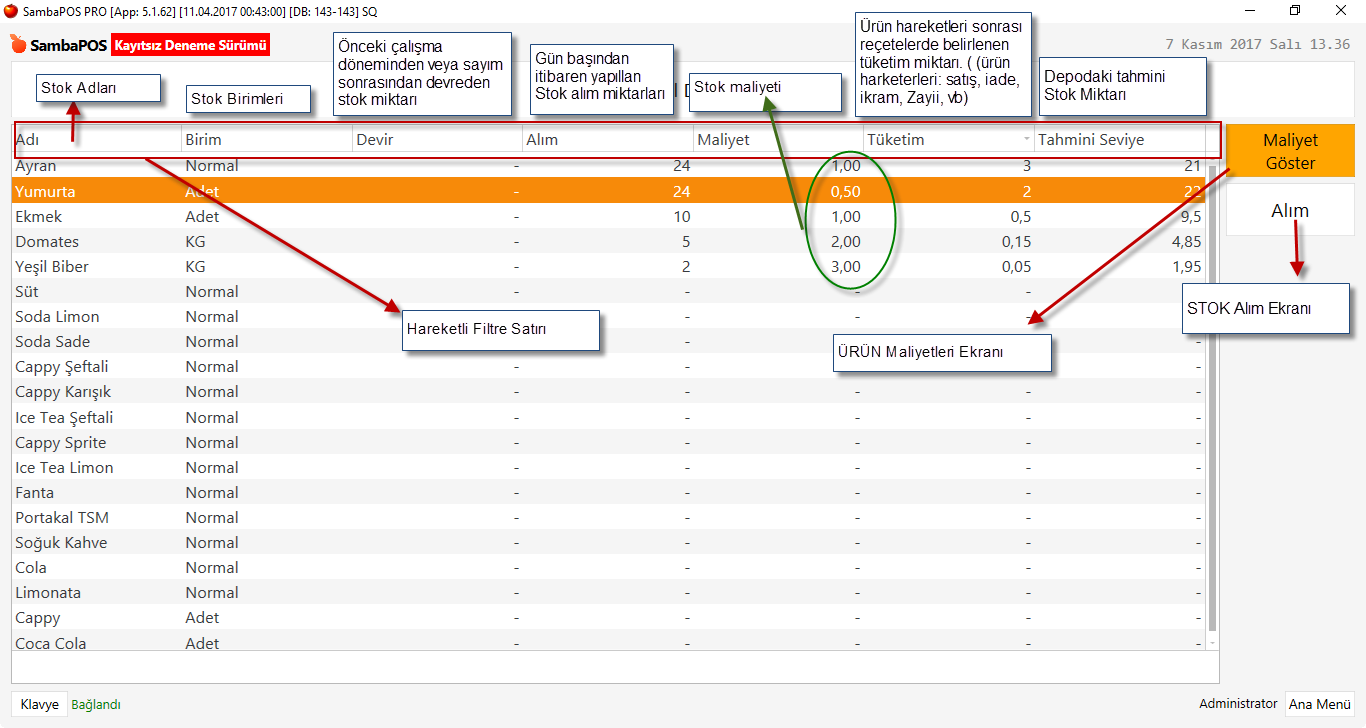The height and width of the screenshot is (728, 1366).
Task: Click the app icon in the title bar
Action: coord(11,10)
